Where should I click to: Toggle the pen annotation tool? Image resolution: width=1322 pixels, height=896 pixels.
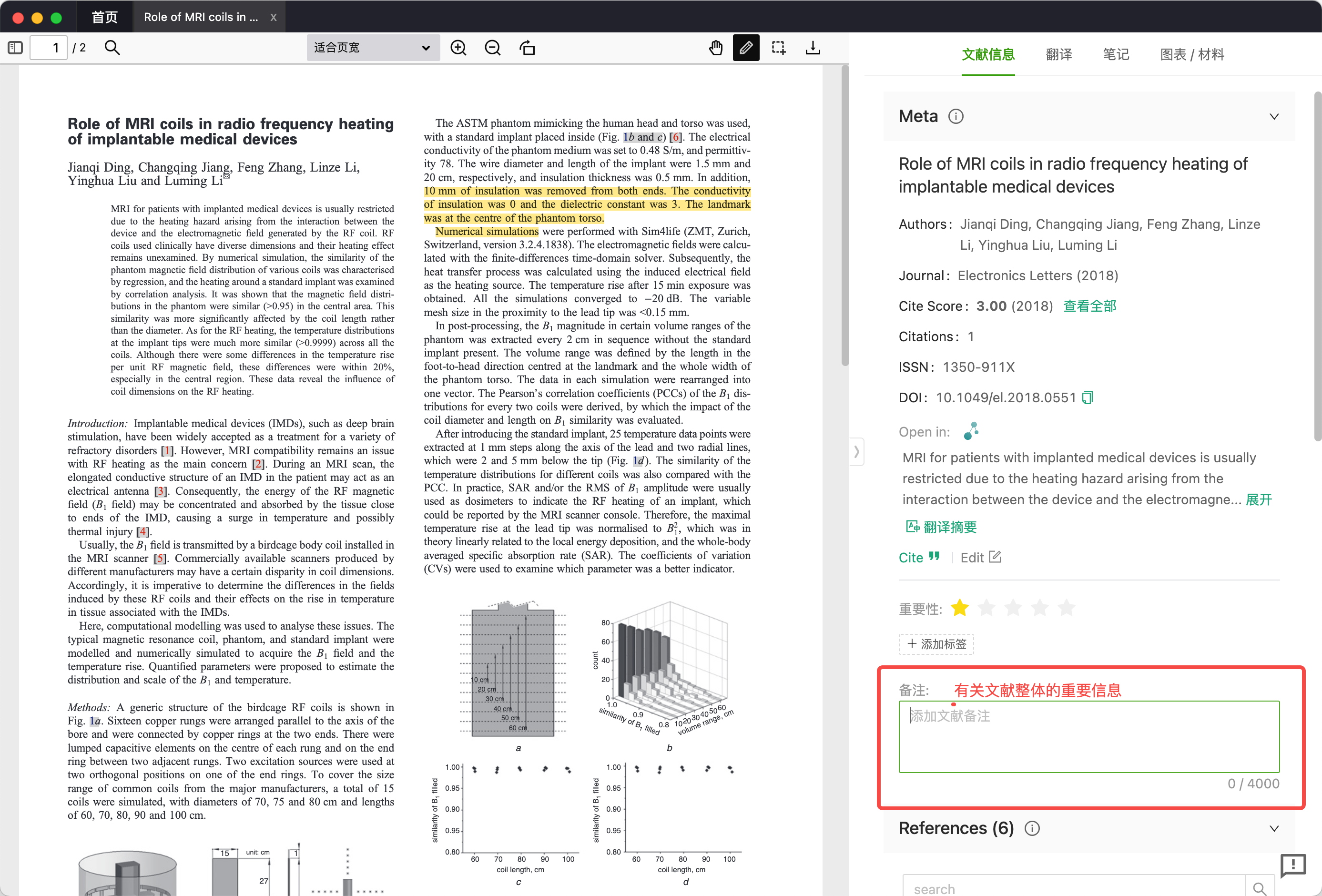(x=746, y=48)
